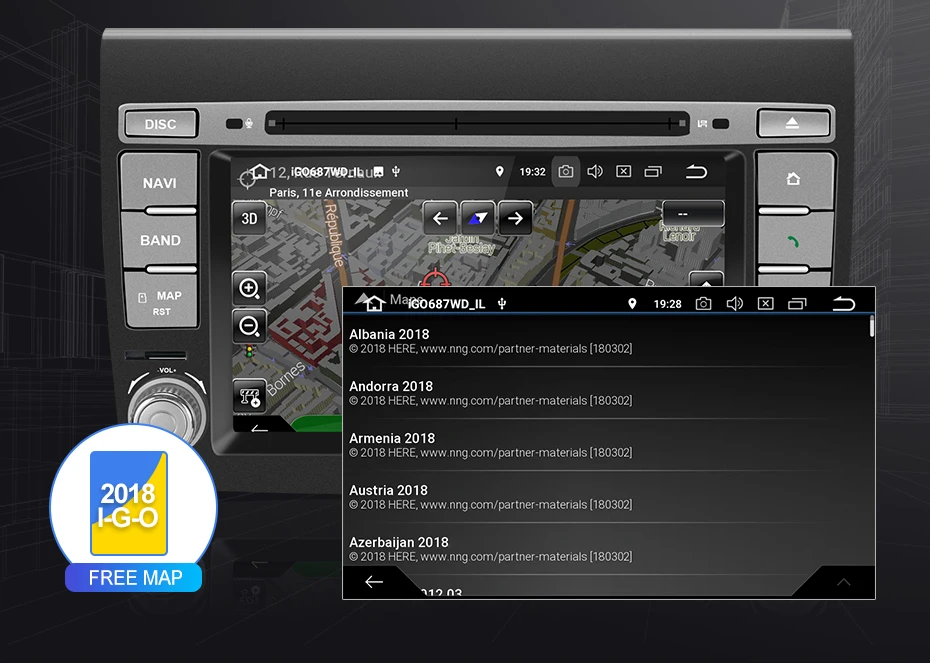Click the screenshot camera icon at 19:32 bar
The image size is (930, 664).
(565, 171)
